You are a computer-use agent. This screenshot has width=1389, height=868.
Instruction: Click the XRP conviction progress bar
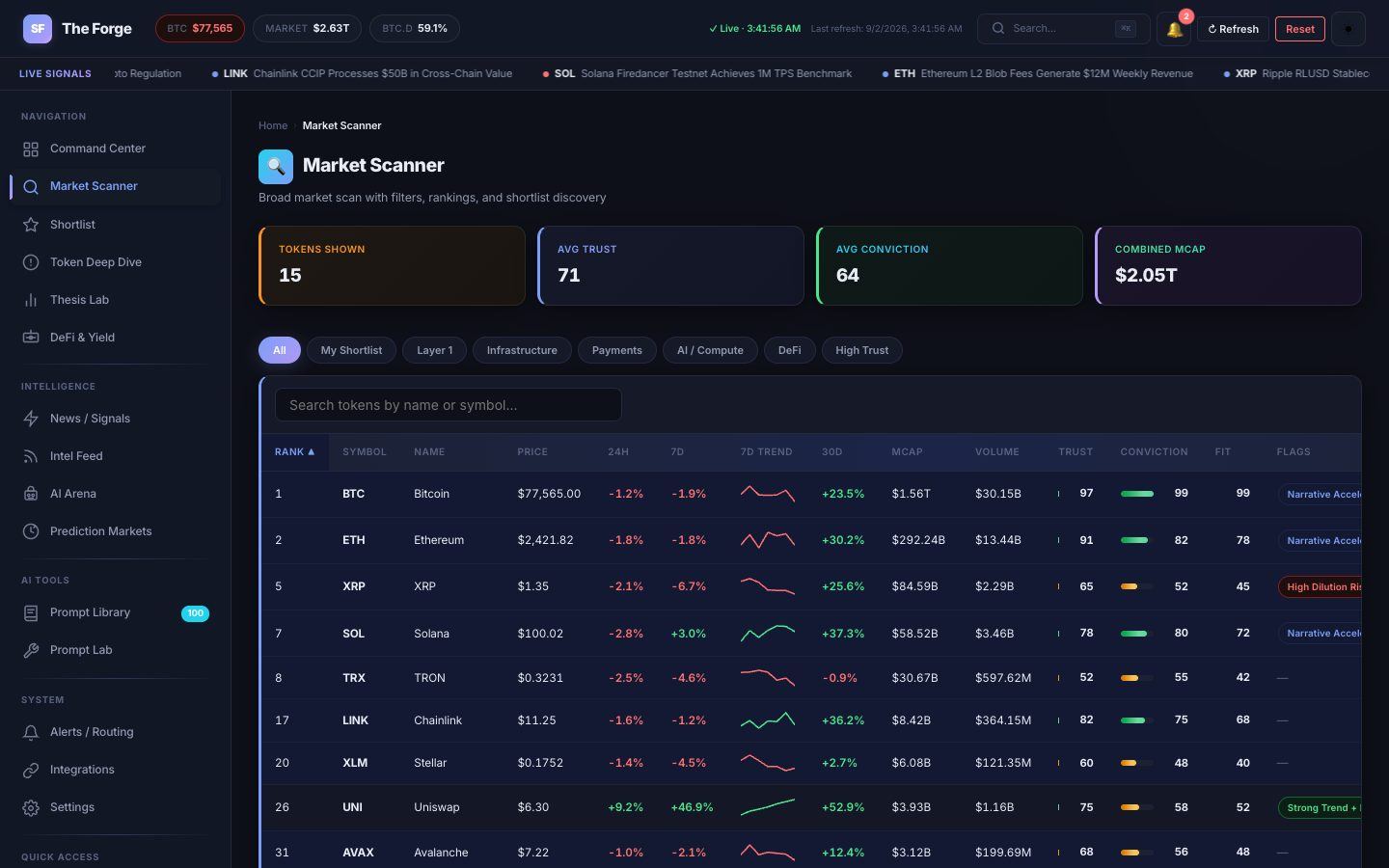(1137, 586)
